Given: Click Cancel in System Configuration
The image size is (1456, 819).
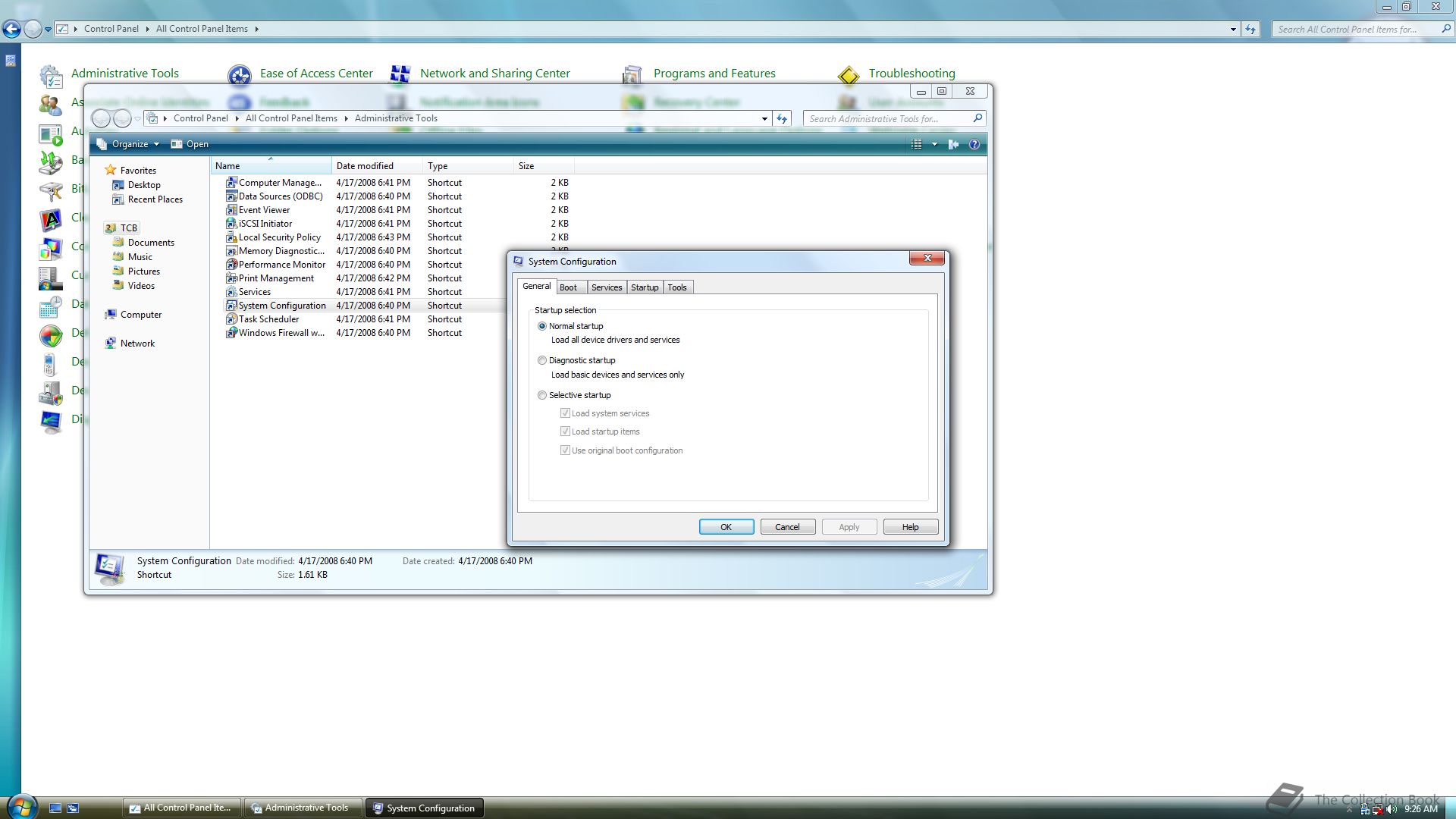Looking at the screenshot, I should 787,527.
